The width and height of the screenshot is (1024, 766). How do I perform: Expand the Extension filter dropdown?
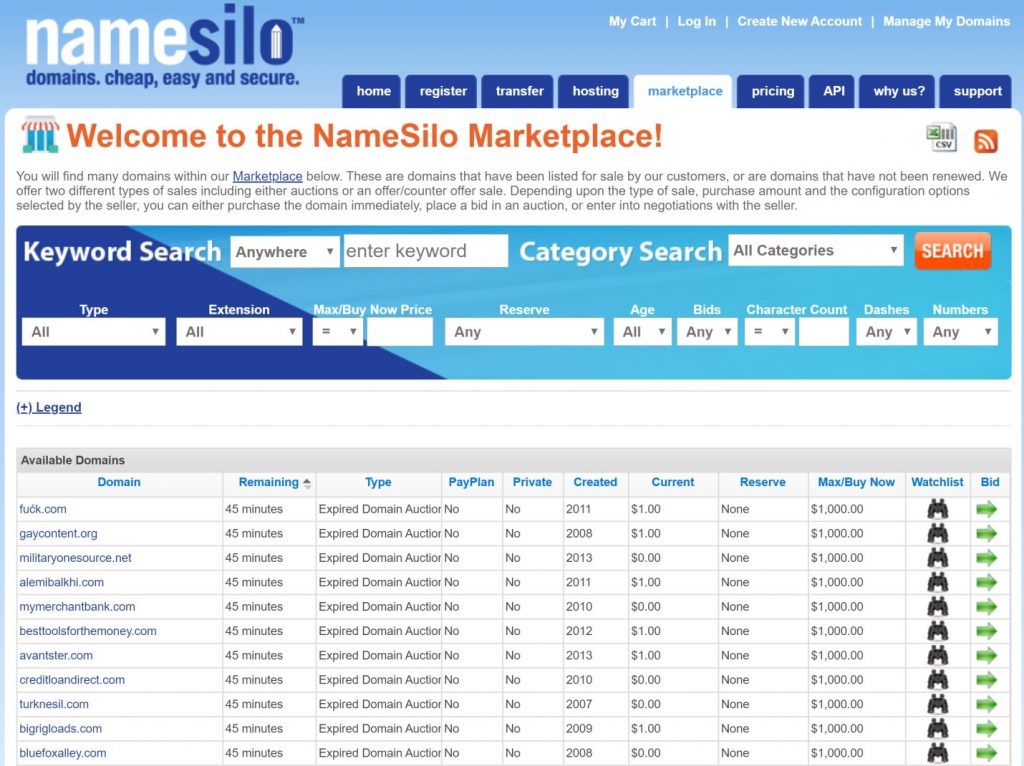(x=239, y=332)
